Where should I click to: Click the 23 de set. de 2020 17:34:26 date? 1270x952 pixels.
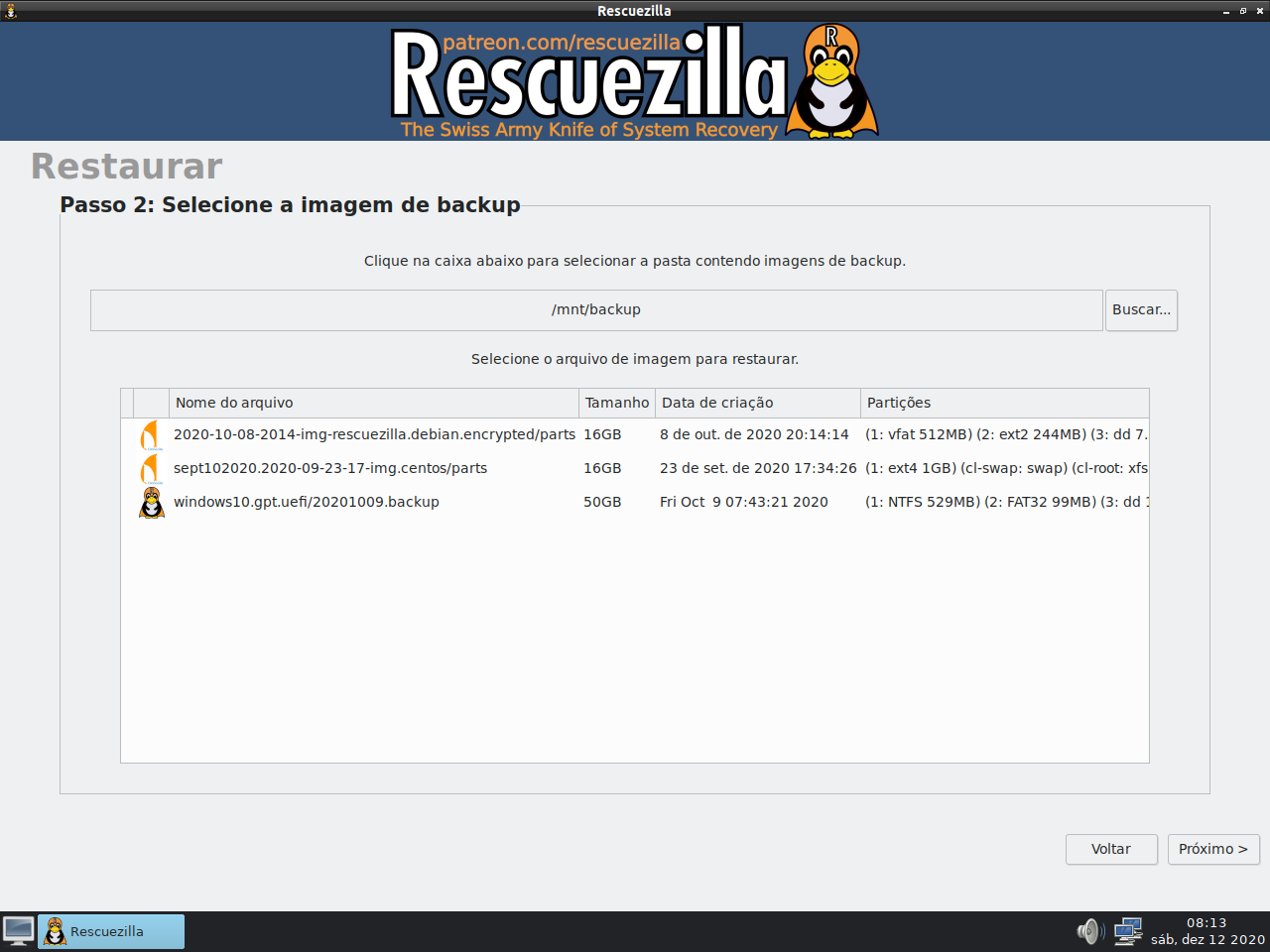tap(758, 468)
